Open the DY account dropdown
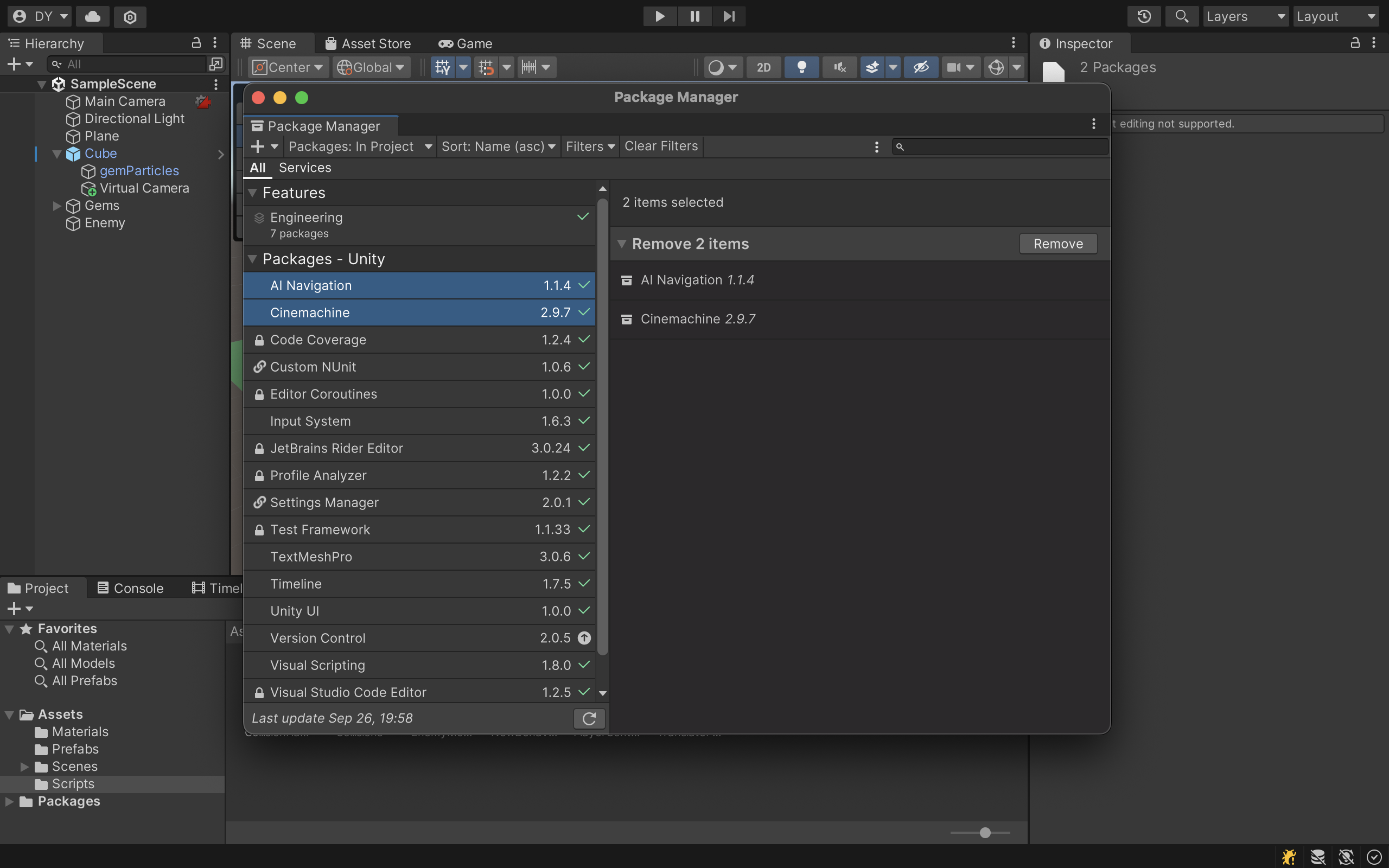The height and width of the screenshot is (868, 1389). point(40,17)
